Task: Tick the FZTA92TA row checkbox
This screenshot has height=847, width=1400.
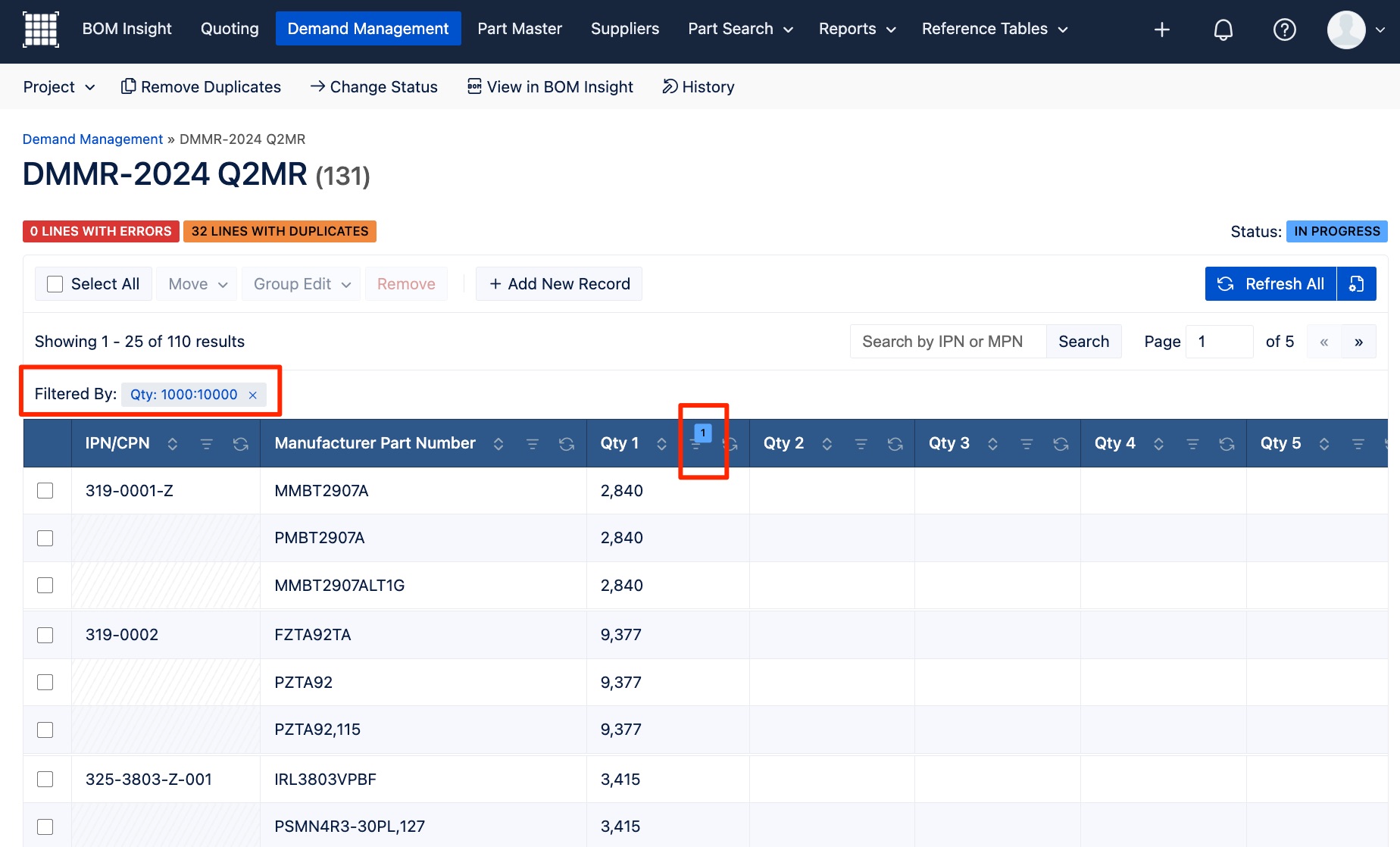Action: [x=45, y=635]
